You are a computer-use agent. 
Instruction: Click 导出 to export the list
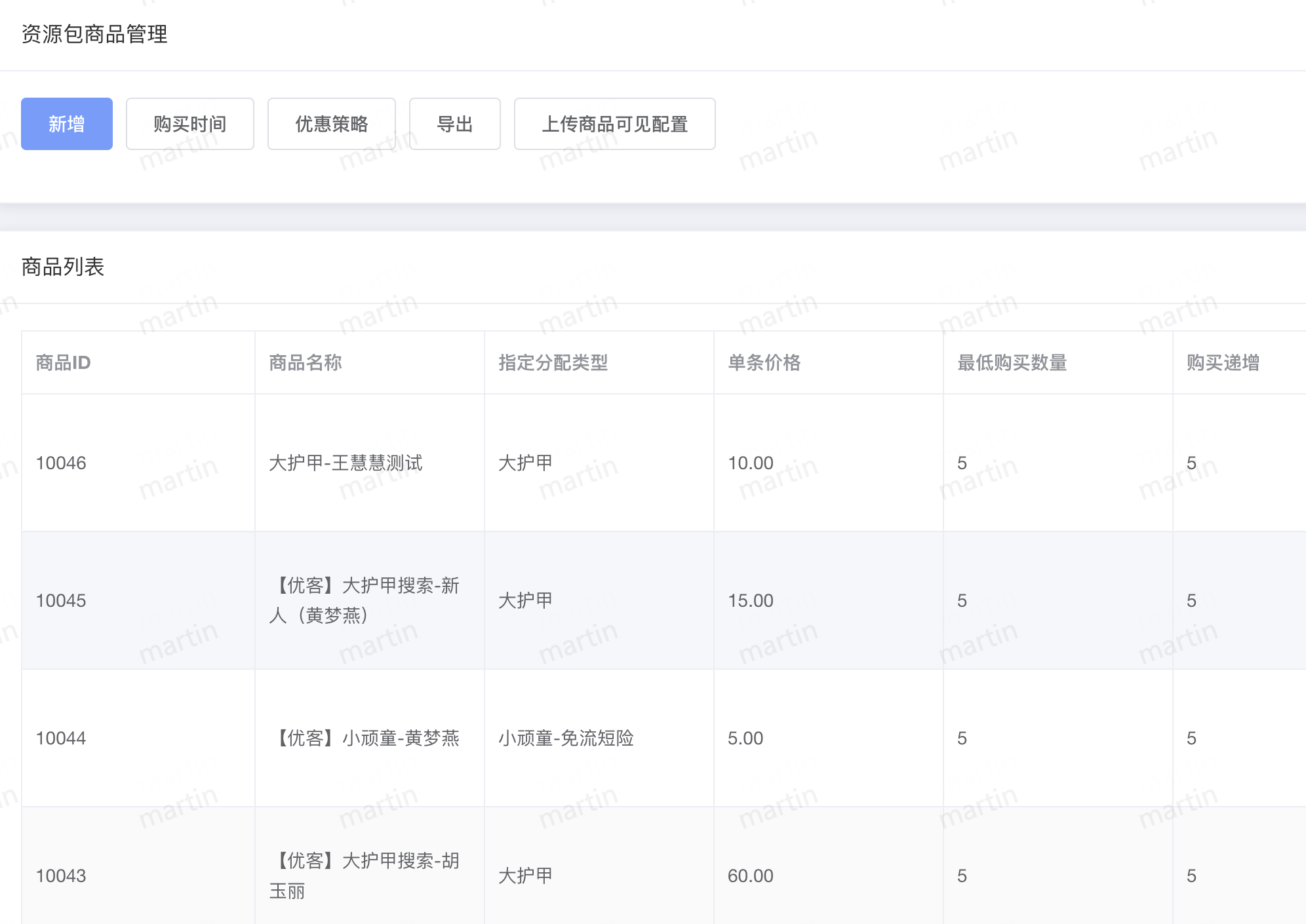[x=454, y=124]
